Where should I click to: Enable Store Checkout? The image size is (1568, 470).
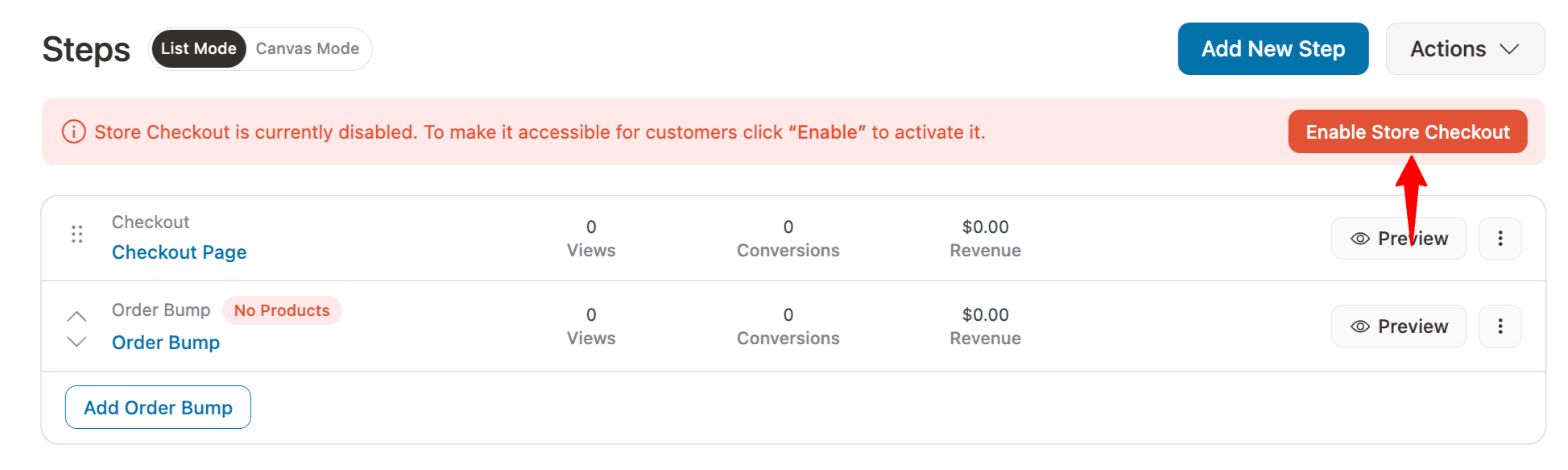point(1407,131)
